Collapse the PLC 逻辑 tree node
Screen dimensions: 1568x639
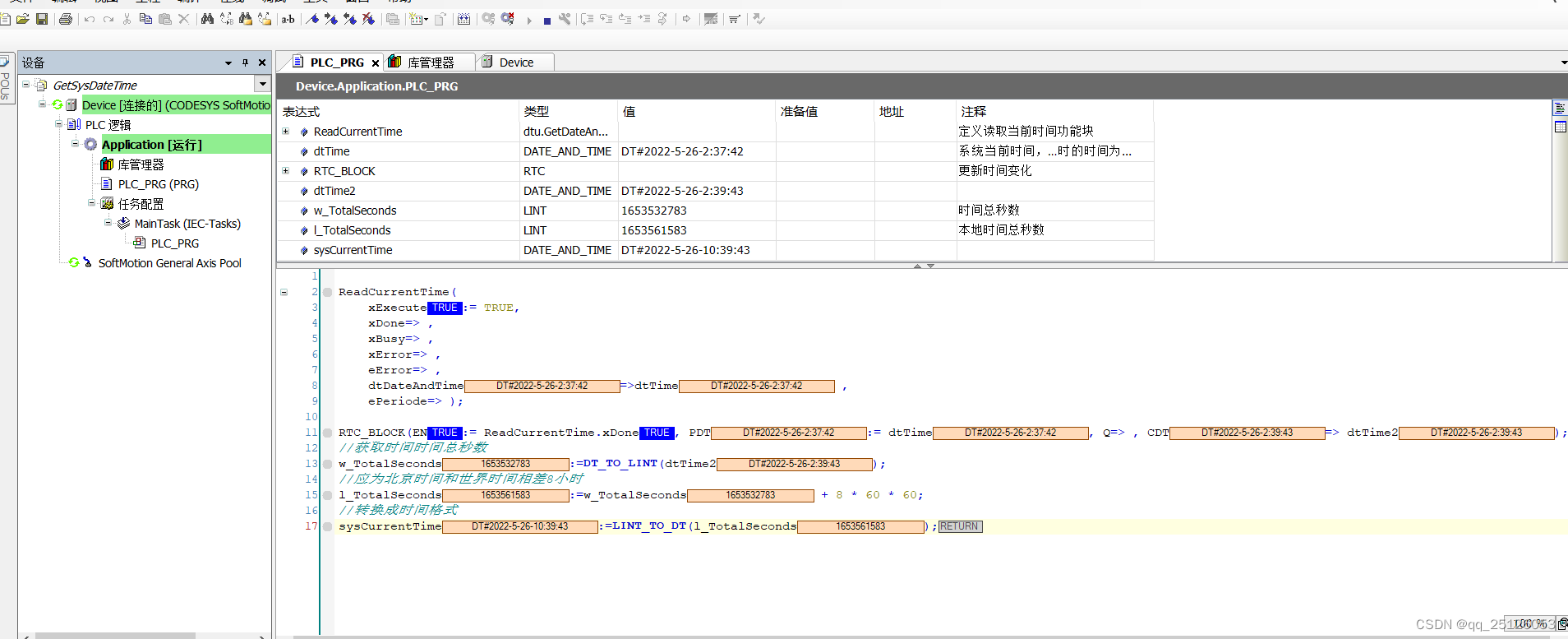pyautogui.click(x=59, y=124)
